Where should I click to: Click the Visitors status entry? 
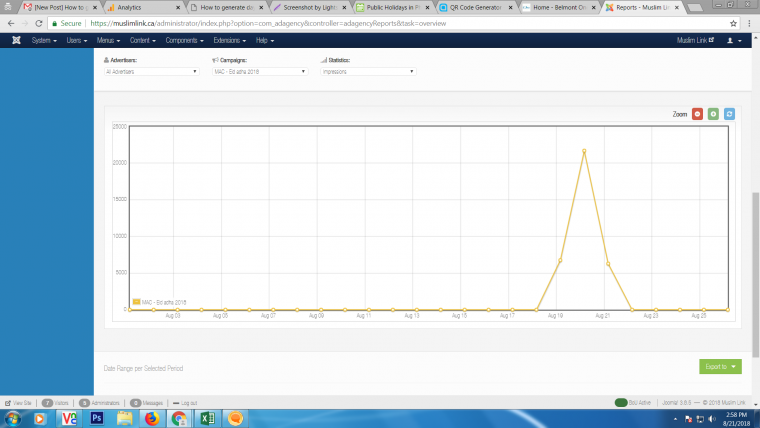[55, 403]
